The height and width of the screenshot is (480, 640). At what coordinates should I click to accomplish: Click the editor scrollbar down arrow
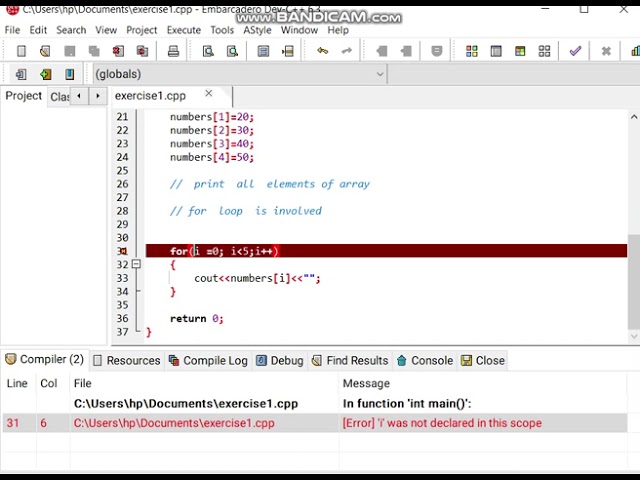point(634,336)
